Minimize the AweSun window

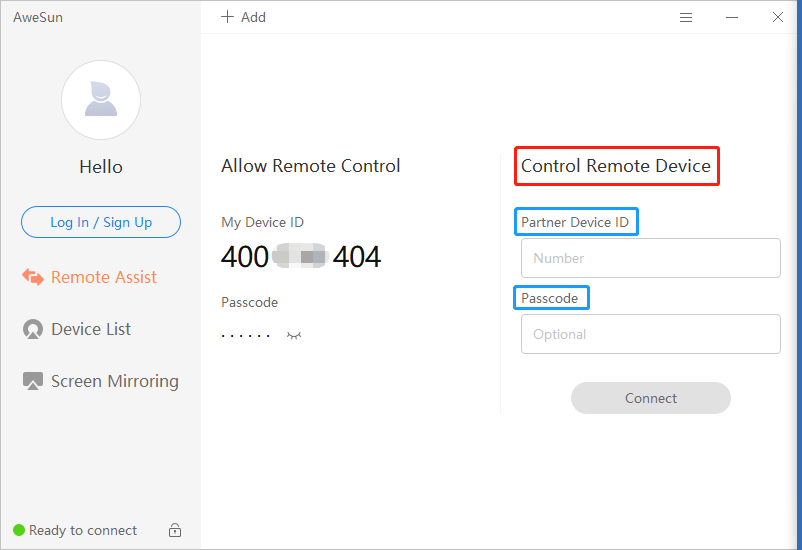[x=732, y=17]
